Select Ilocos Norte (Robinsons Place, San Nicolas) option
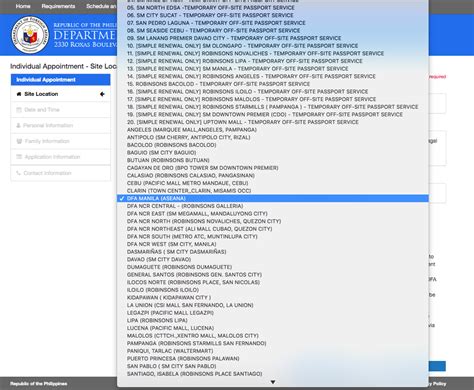 pyautogui.click(x=273, y=282)
